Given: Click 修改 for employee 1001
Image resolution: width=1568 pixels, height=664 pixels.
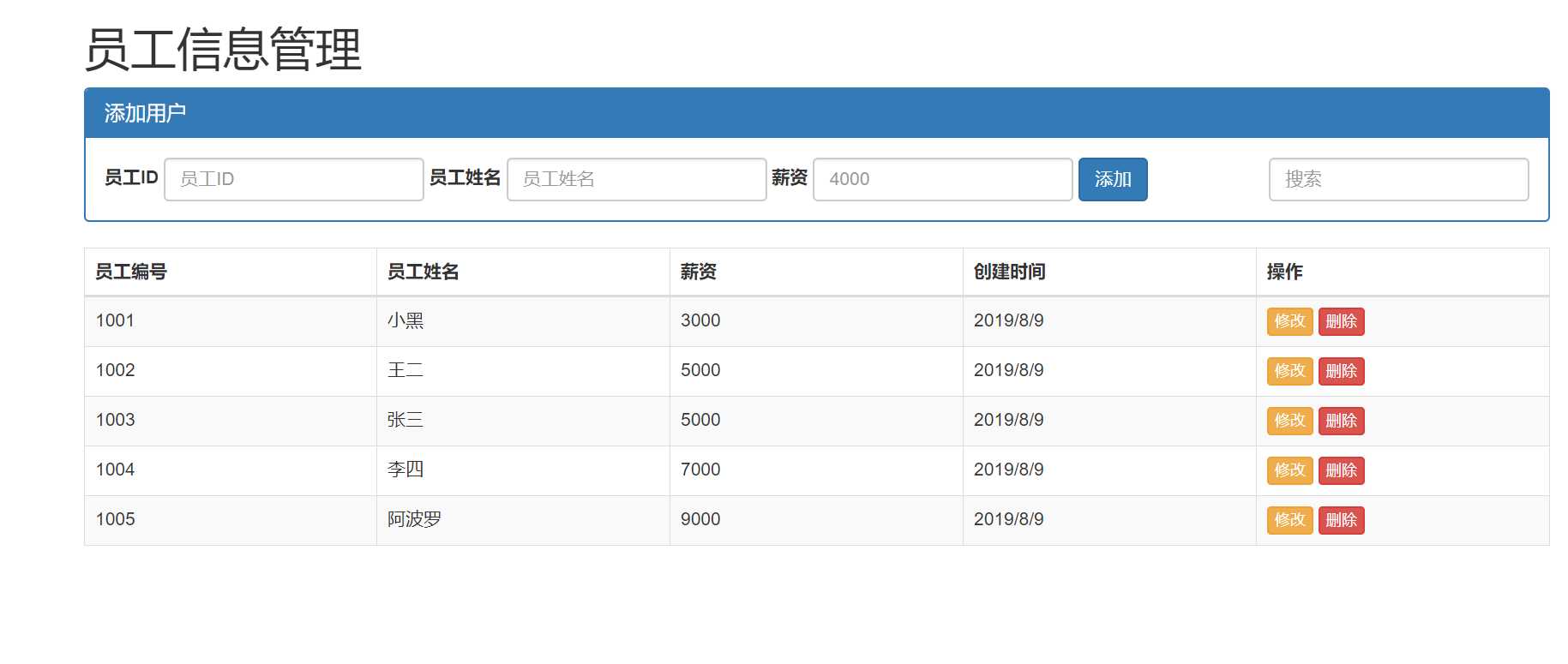Looking at the screenshot, I should click(1290, 321).
